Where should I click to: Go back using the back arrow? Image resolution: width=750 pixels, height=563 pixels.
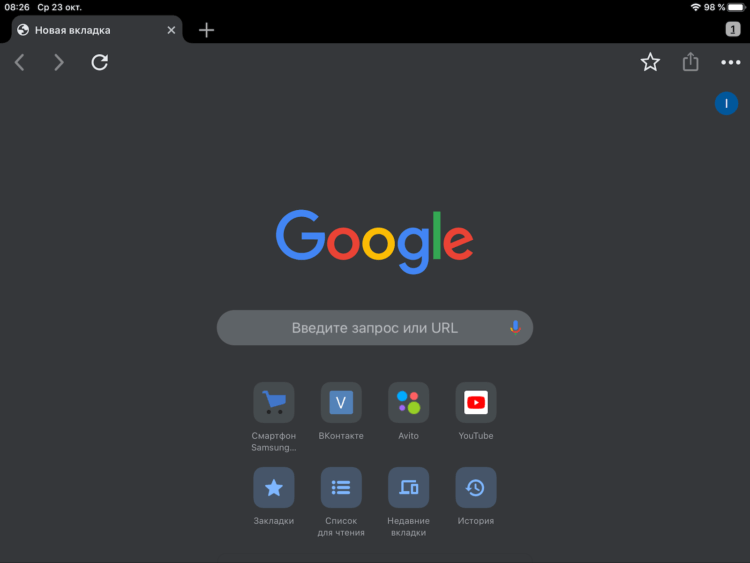tap(20, 62)
